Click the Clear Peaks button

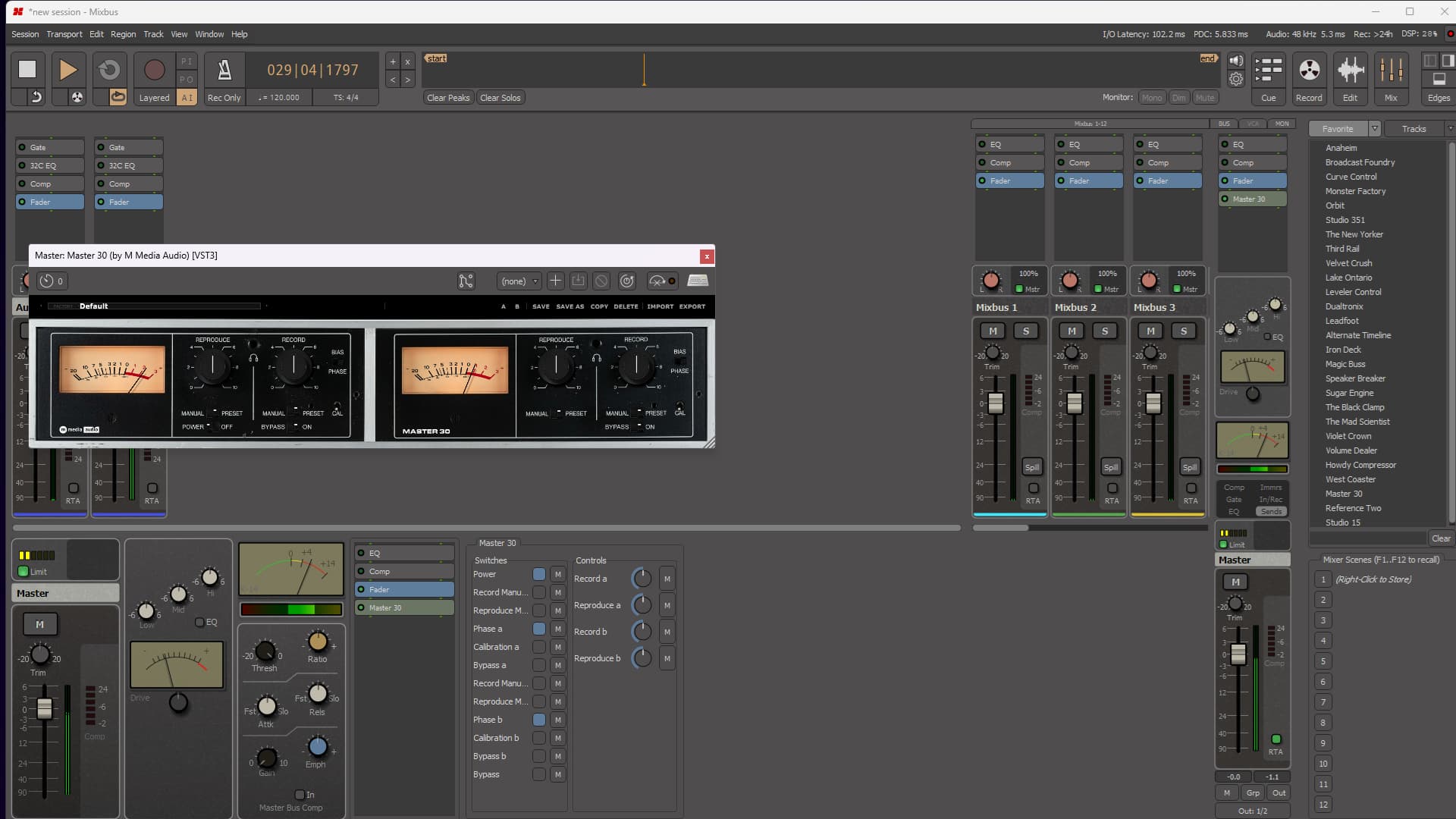tap(448, 98)
